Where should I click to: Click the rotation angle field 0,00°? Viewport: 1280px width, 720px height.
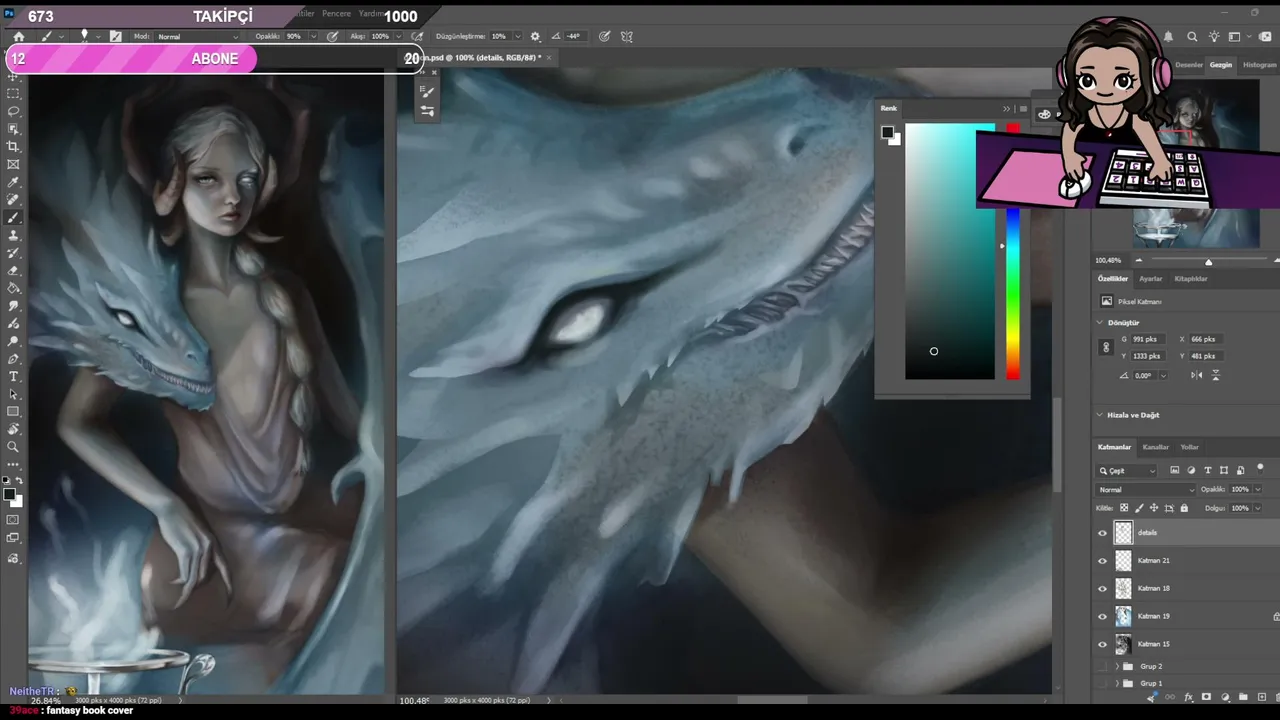click(x=1145, y=376)
